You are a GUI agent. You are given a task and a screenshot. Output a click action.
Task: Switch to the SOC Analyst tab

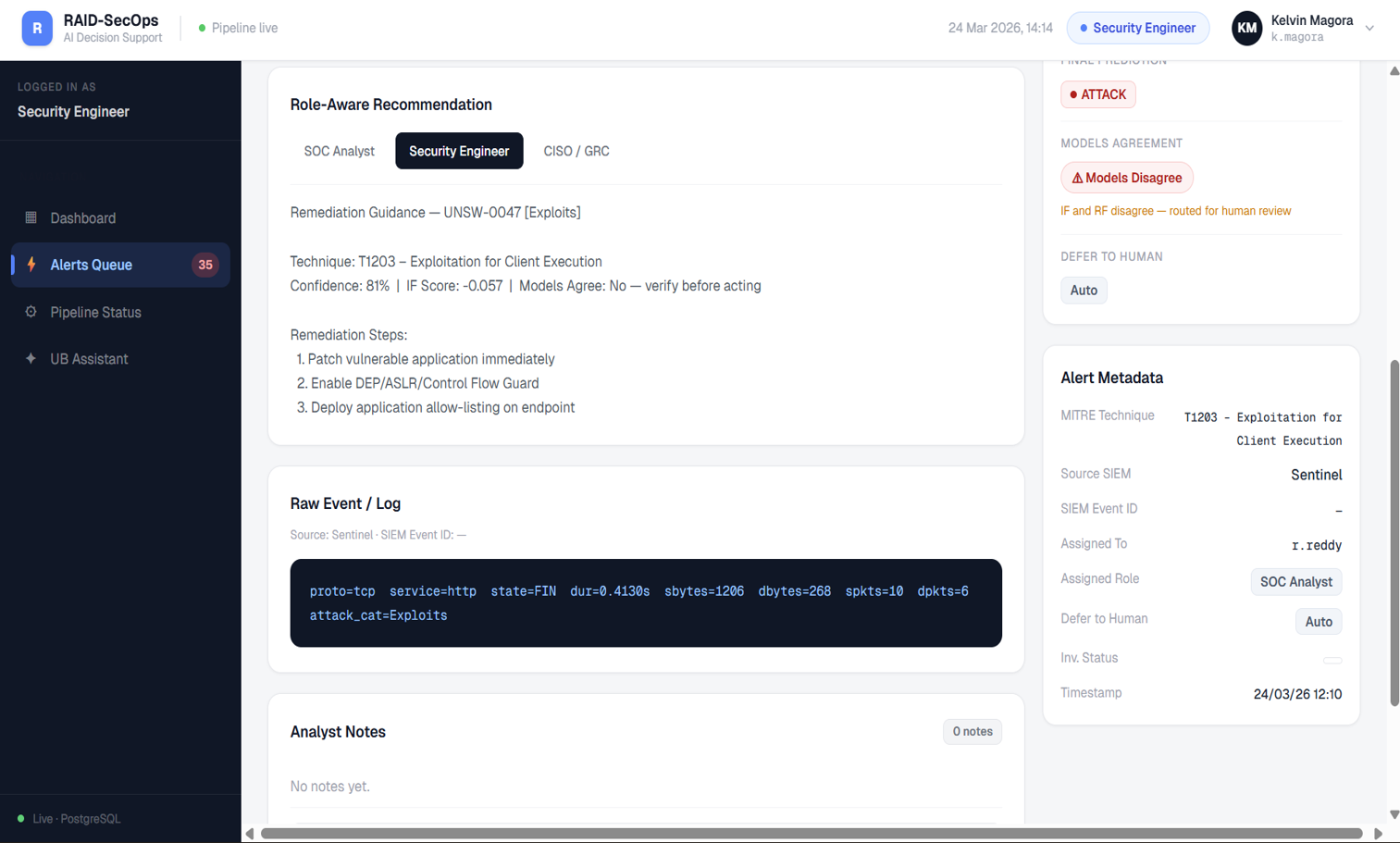pyautogui.click(x=340, y=151)
